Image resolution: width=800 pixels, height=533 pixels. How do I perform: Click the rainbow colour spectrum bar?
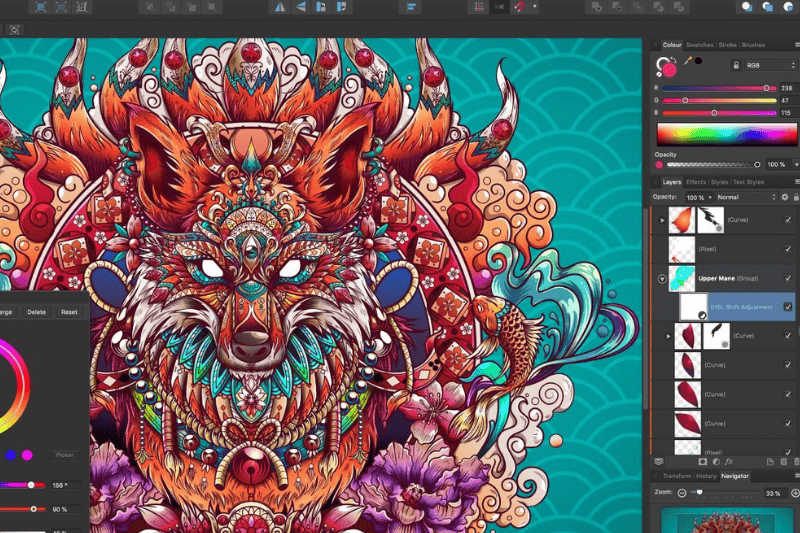click(727, 134)
